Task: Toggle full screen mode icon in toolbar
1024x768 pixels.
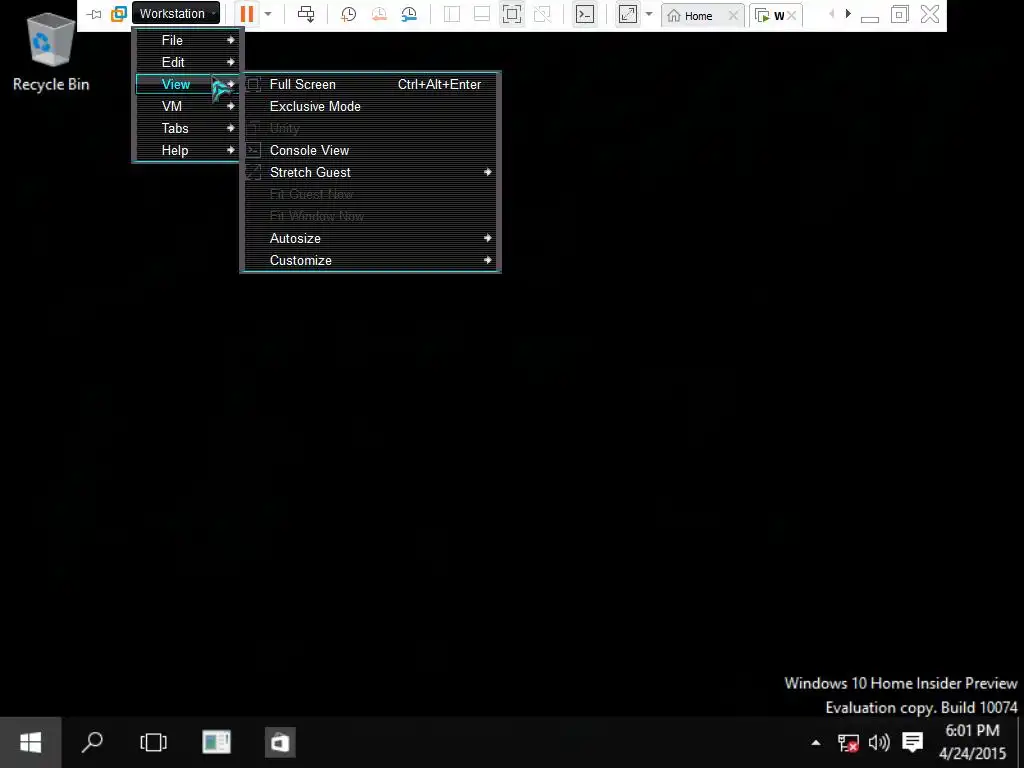Action: pyautogui.click(x=512, y=14)
